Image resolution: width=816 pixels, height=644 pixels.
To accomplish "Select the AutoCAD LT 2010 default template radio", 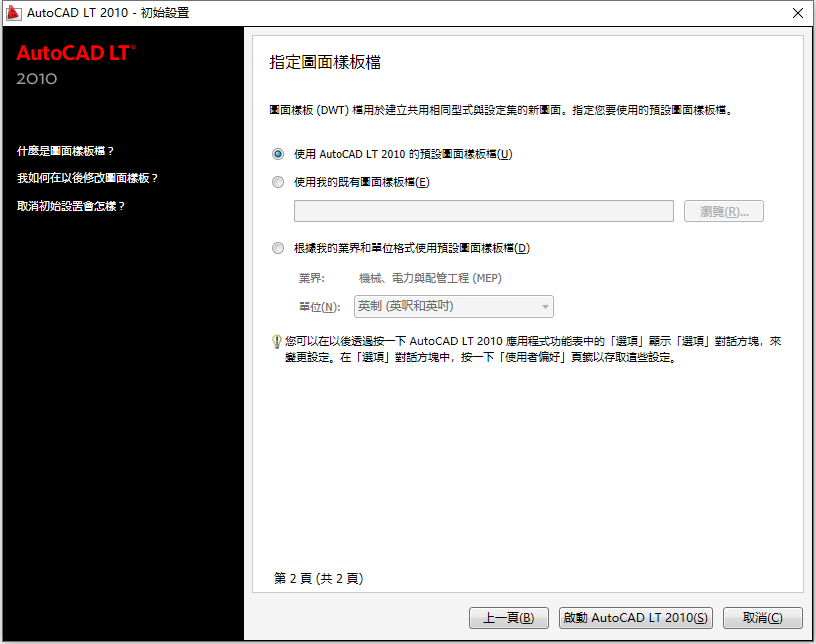I will [278, 154].
